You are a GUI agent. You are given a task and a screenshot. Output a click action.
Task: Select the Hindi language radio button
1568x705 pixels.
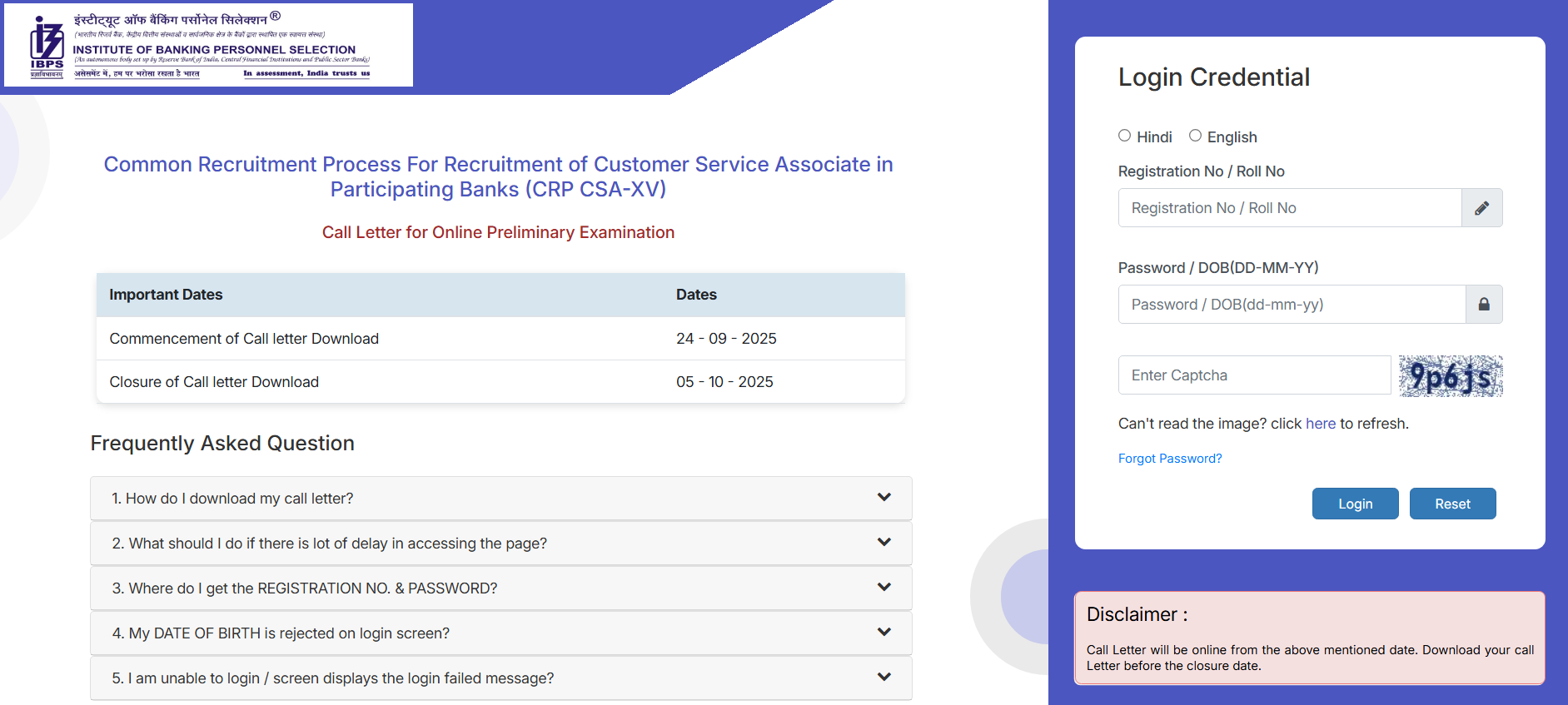(x=1124, y=136)
